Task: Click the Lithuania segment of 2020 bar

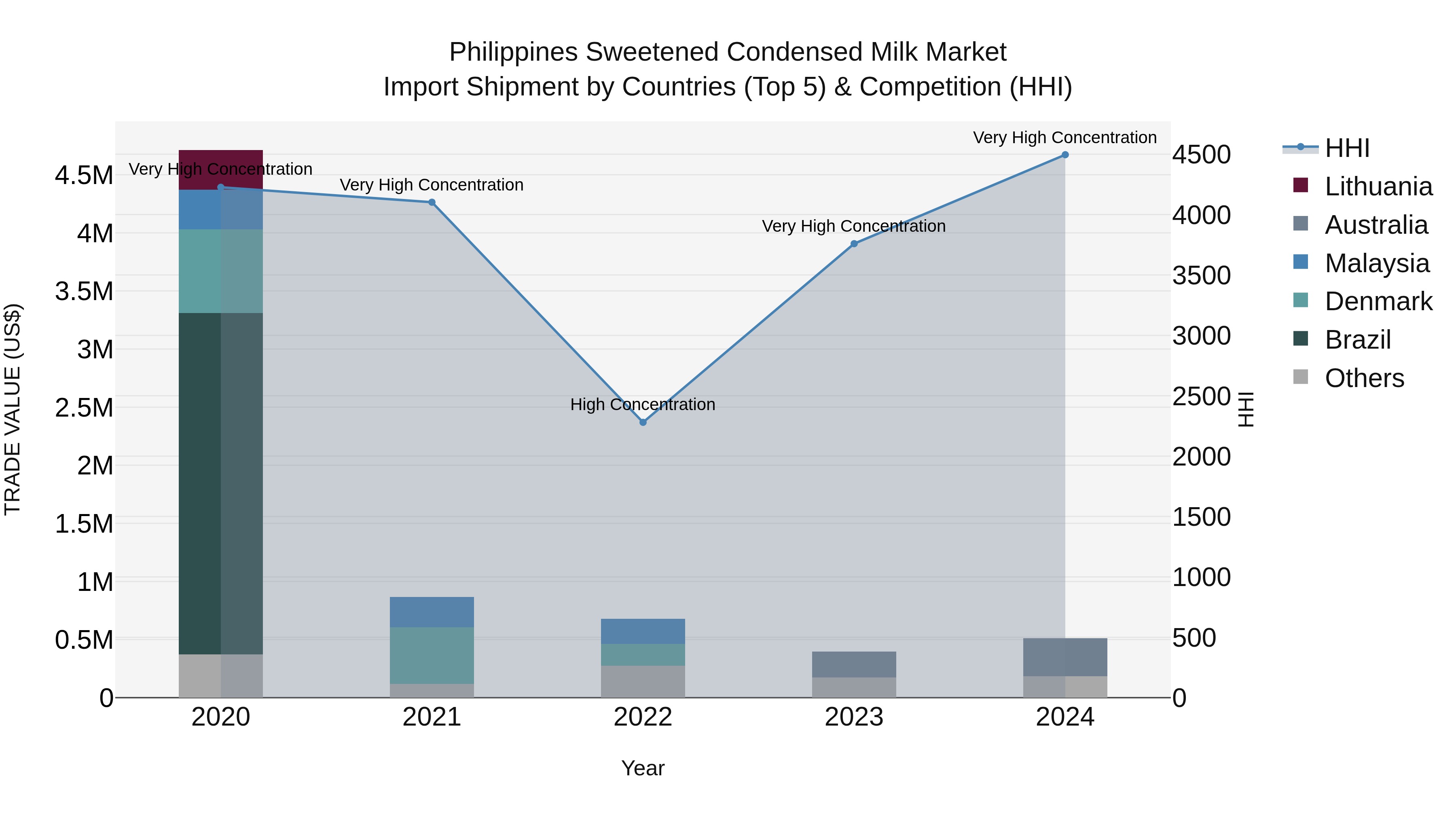Action: pos(221,170)
